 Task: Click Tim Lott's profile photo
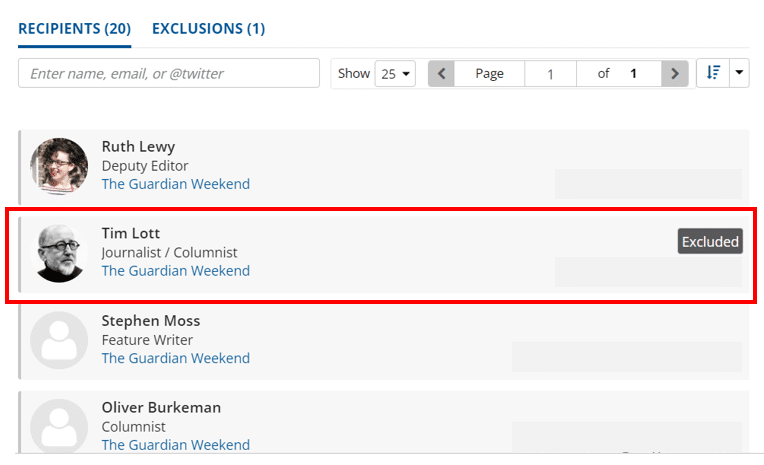coord(59,252)
